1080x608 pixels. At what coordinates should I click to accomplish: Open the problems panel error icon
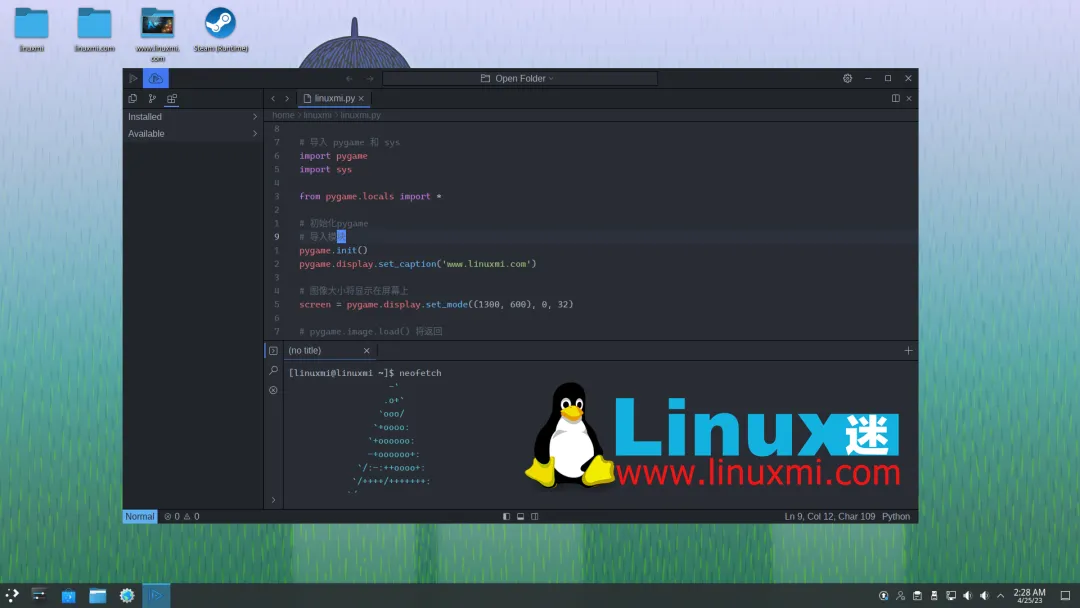click(x=273, y=390)
